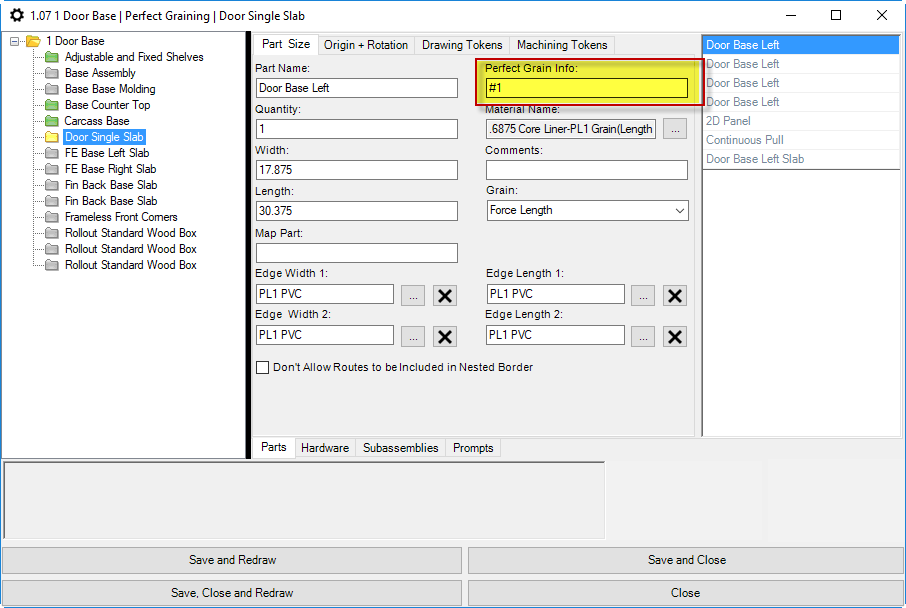906x608 pixels.
Task: Switch to the Part Size tab
Action: point(285,45)
